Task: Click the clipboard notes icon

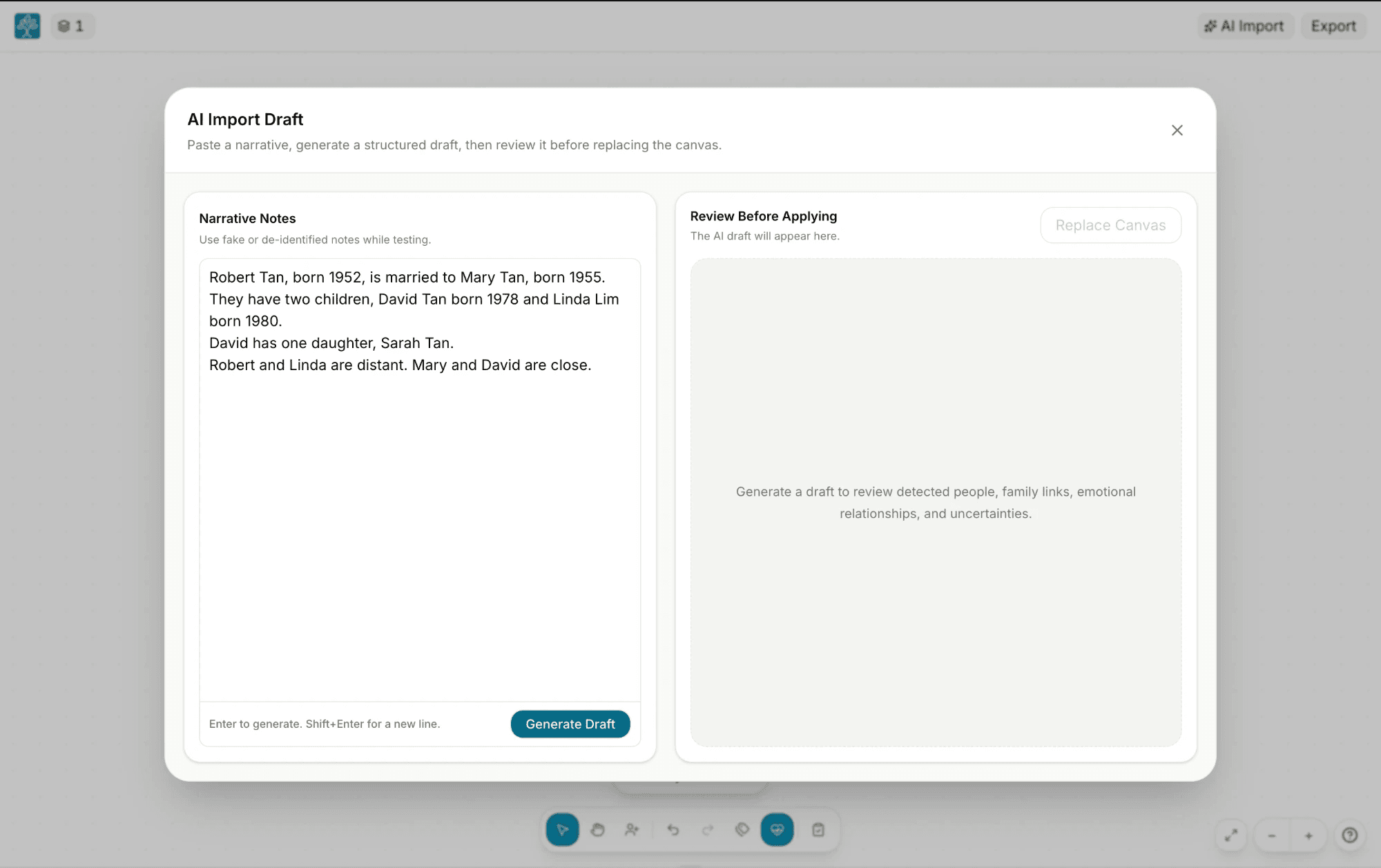Action: (x=818, y=830)
